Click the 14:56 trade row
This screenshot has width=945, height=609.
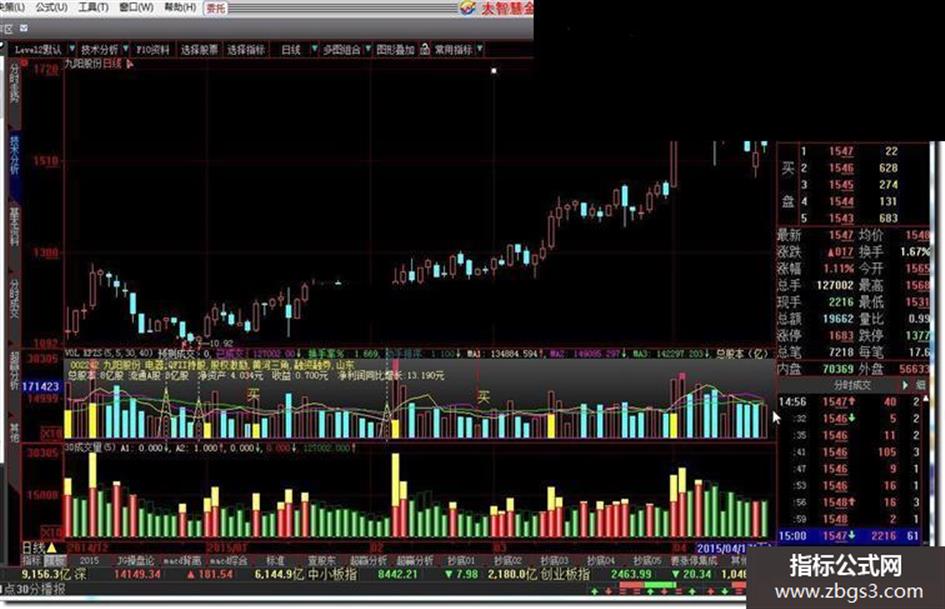(849, 402)
